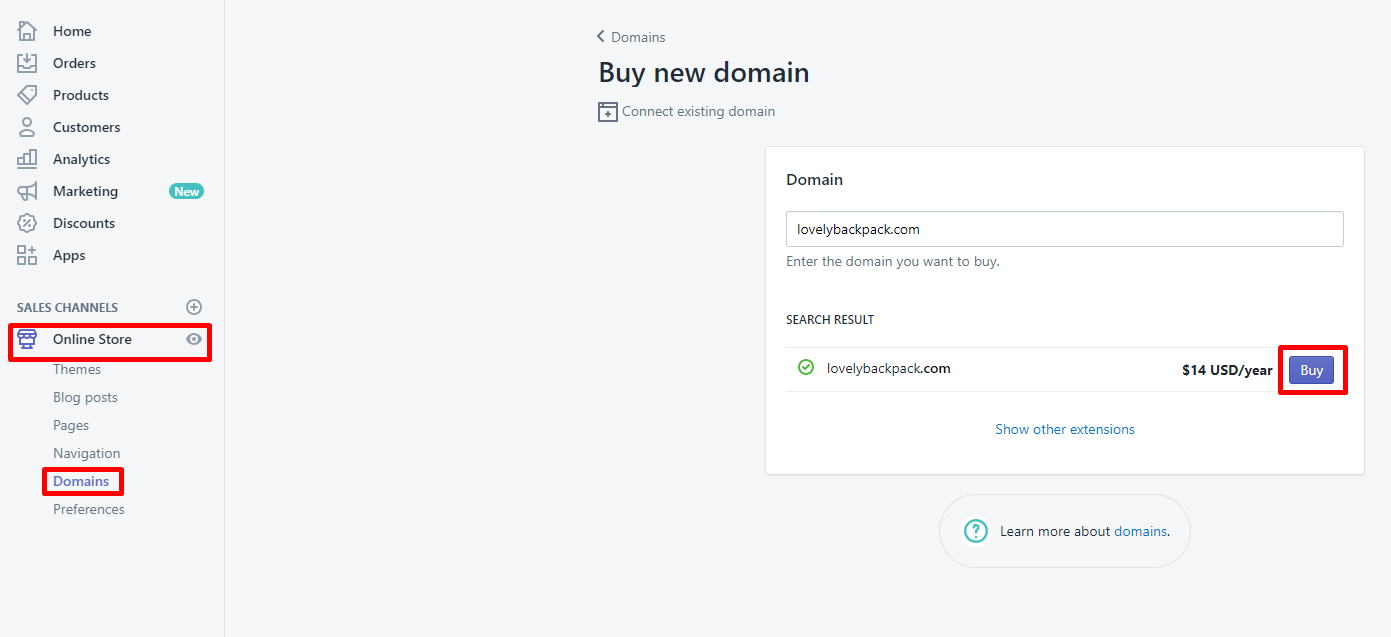
Task: Click the Home house icon in sidebar
Action: tap(27, 31)
